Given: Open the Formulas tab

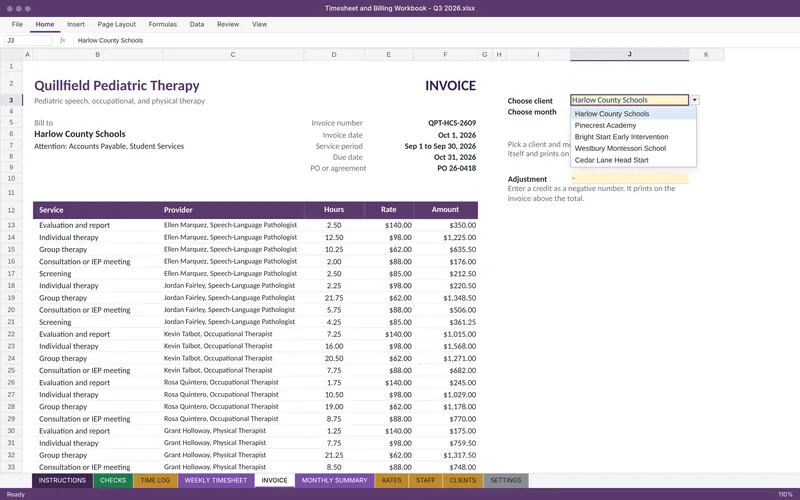Looking at the screenshot, I should point(163,24).
